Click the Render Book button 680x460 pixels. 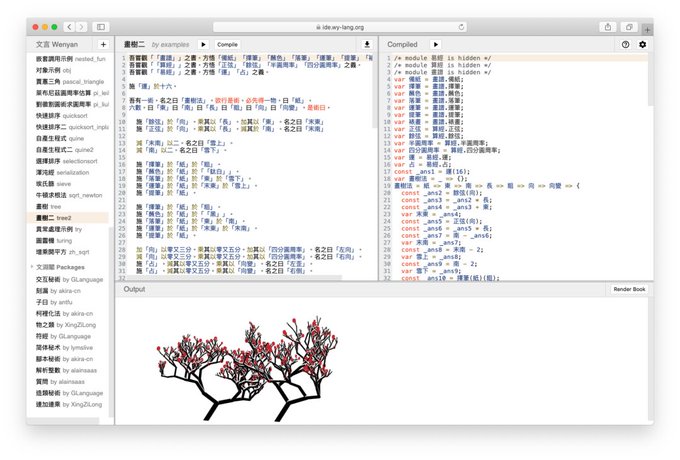[629, 289]
